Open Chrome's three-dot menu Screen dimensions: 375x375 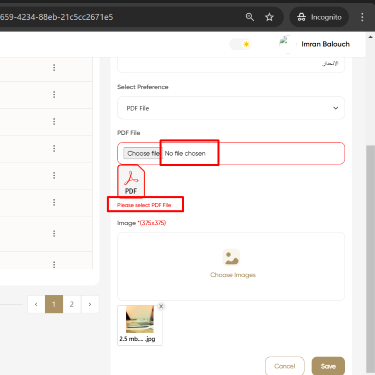coord(362,17)
